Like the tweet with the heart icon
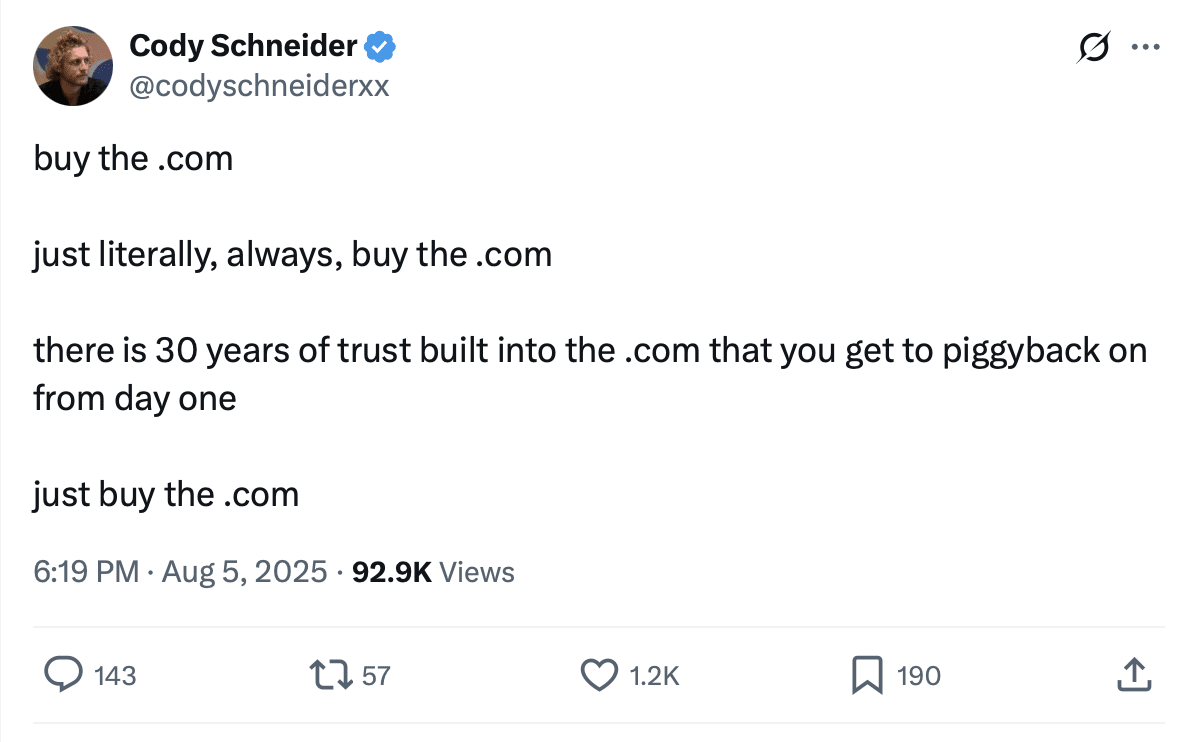This screenshot has height=742, width=1184. click(599, 675)
